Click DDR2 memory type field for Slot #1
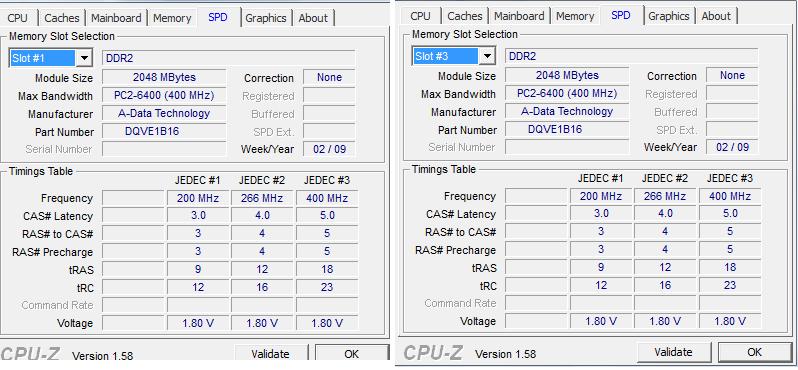Screen dimensions: 798x370 coord(229,58)
